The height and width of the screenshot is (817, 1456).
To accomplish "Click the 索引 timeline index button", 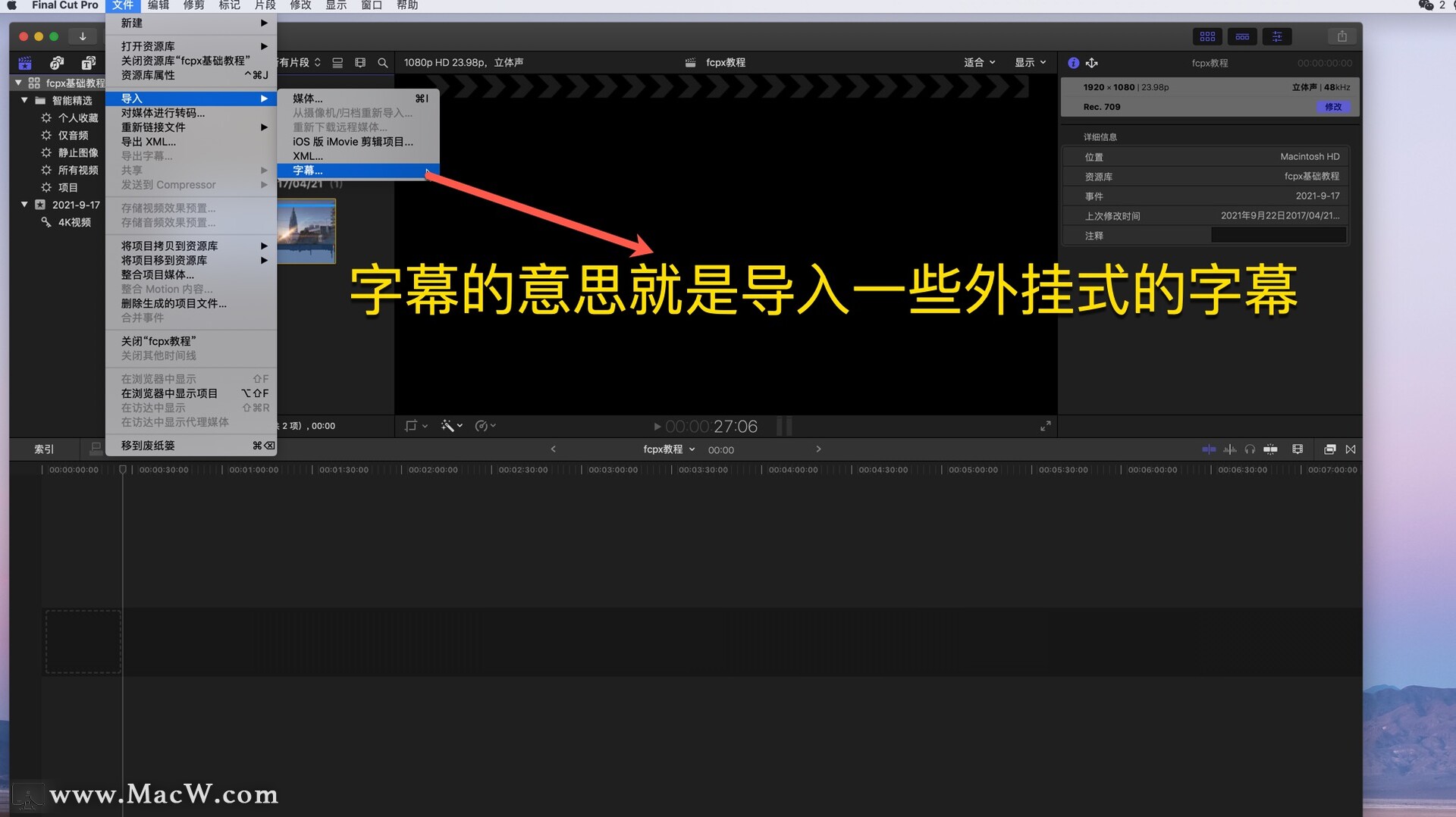I will coord(44,449).
